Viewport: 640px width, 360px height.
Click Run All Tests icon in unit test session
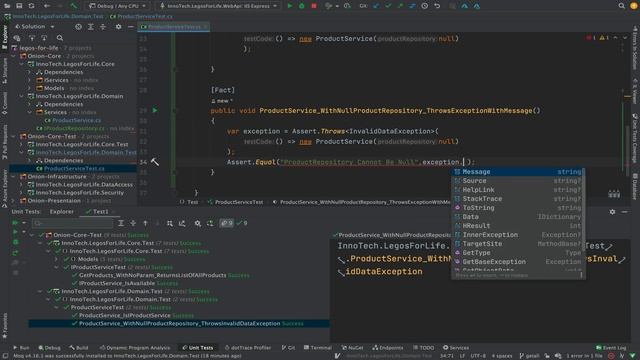tap(15, 223)
